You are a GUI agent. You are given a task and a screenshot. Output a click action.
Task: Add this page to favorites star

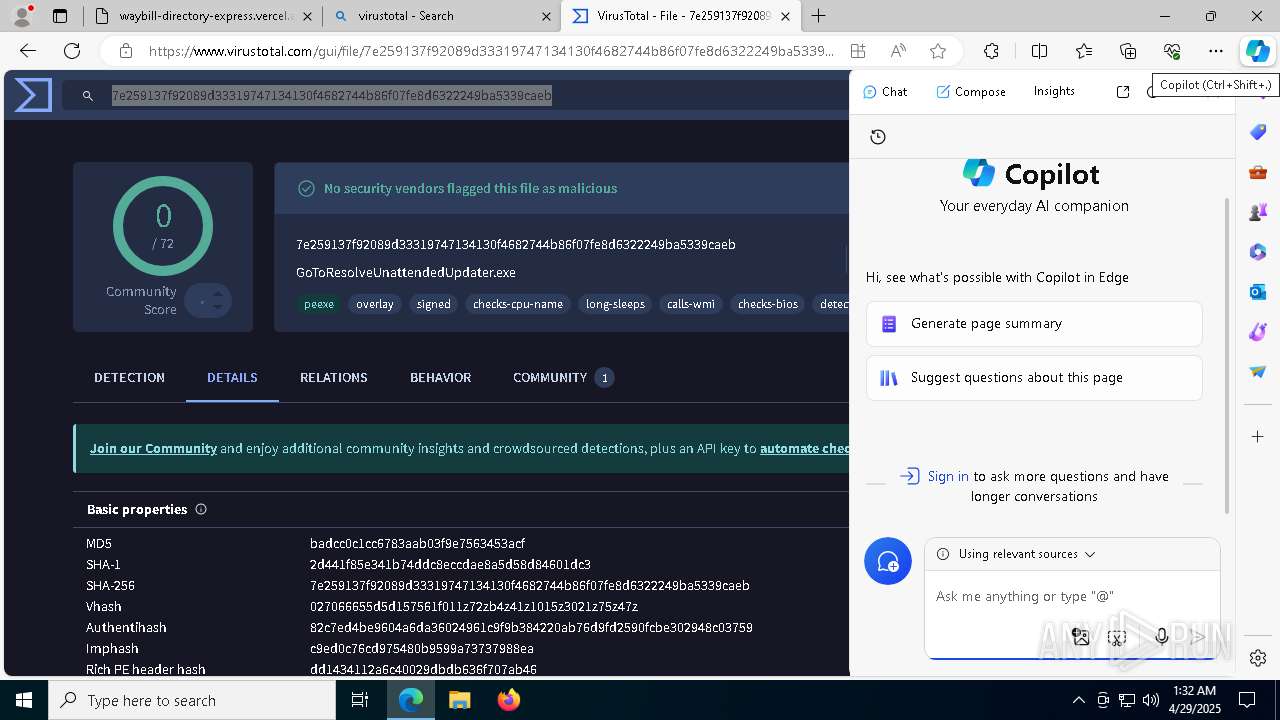938,51
